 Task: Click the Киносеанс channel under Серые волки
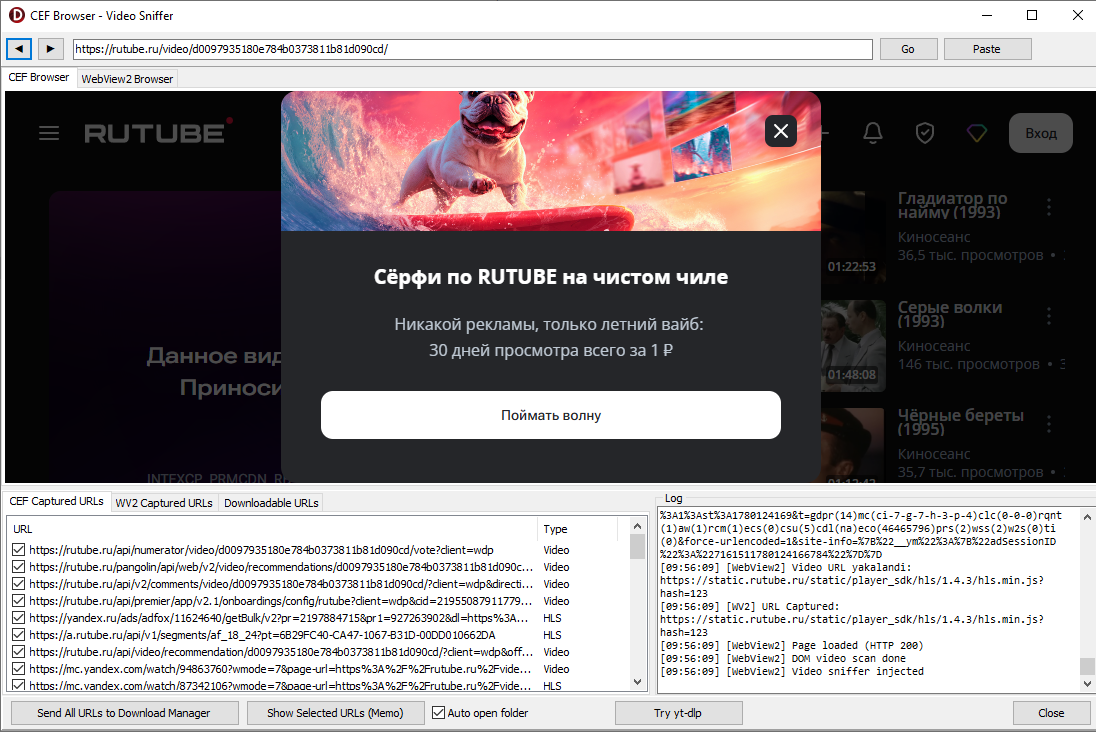click(934, 346)
